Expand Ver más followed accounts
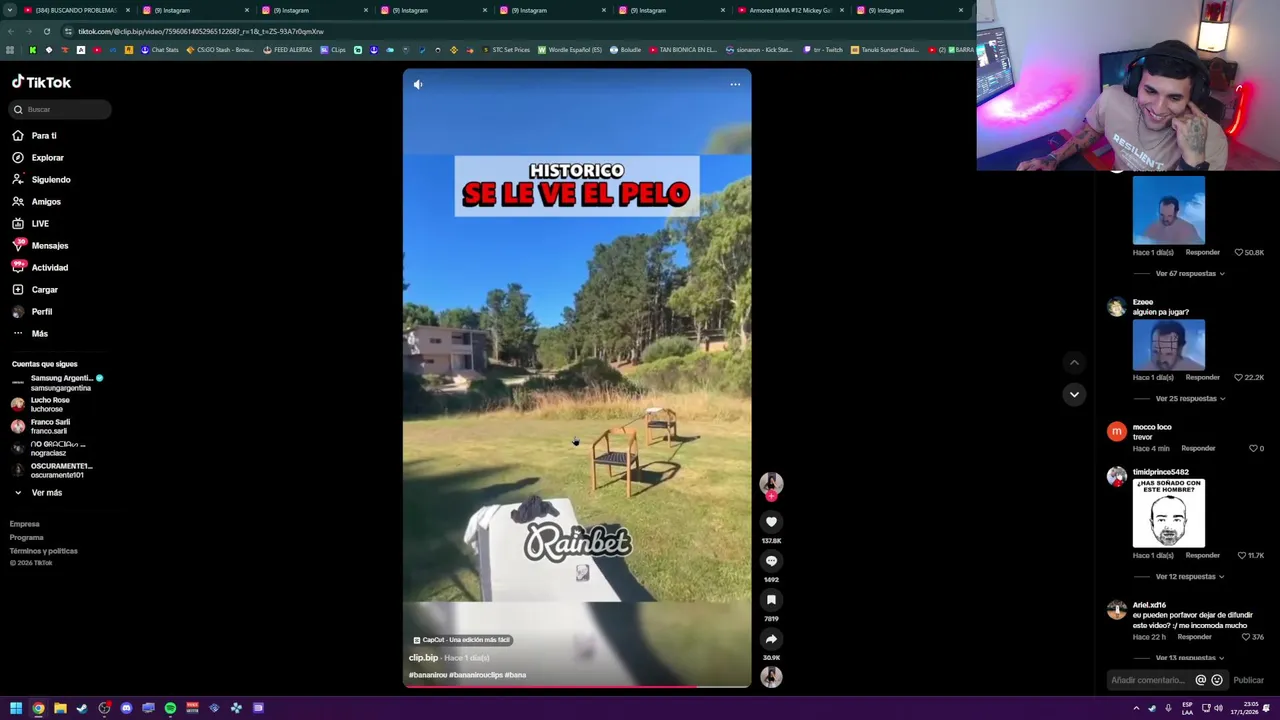Image resolution: width=1280 pixels, height=720 pixels. (38, 492)
